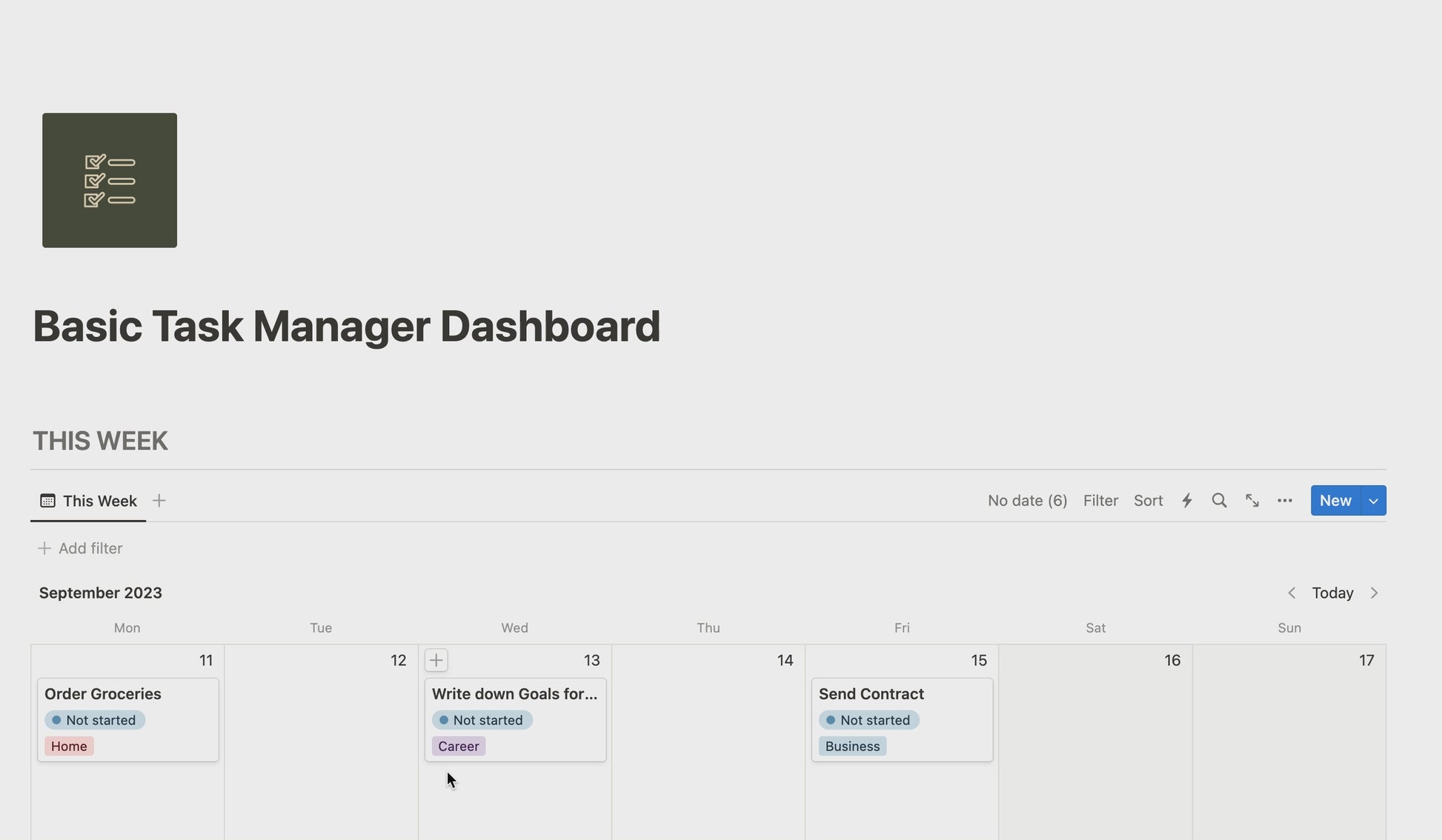Open the automations lightning bolt icon

1187,501
